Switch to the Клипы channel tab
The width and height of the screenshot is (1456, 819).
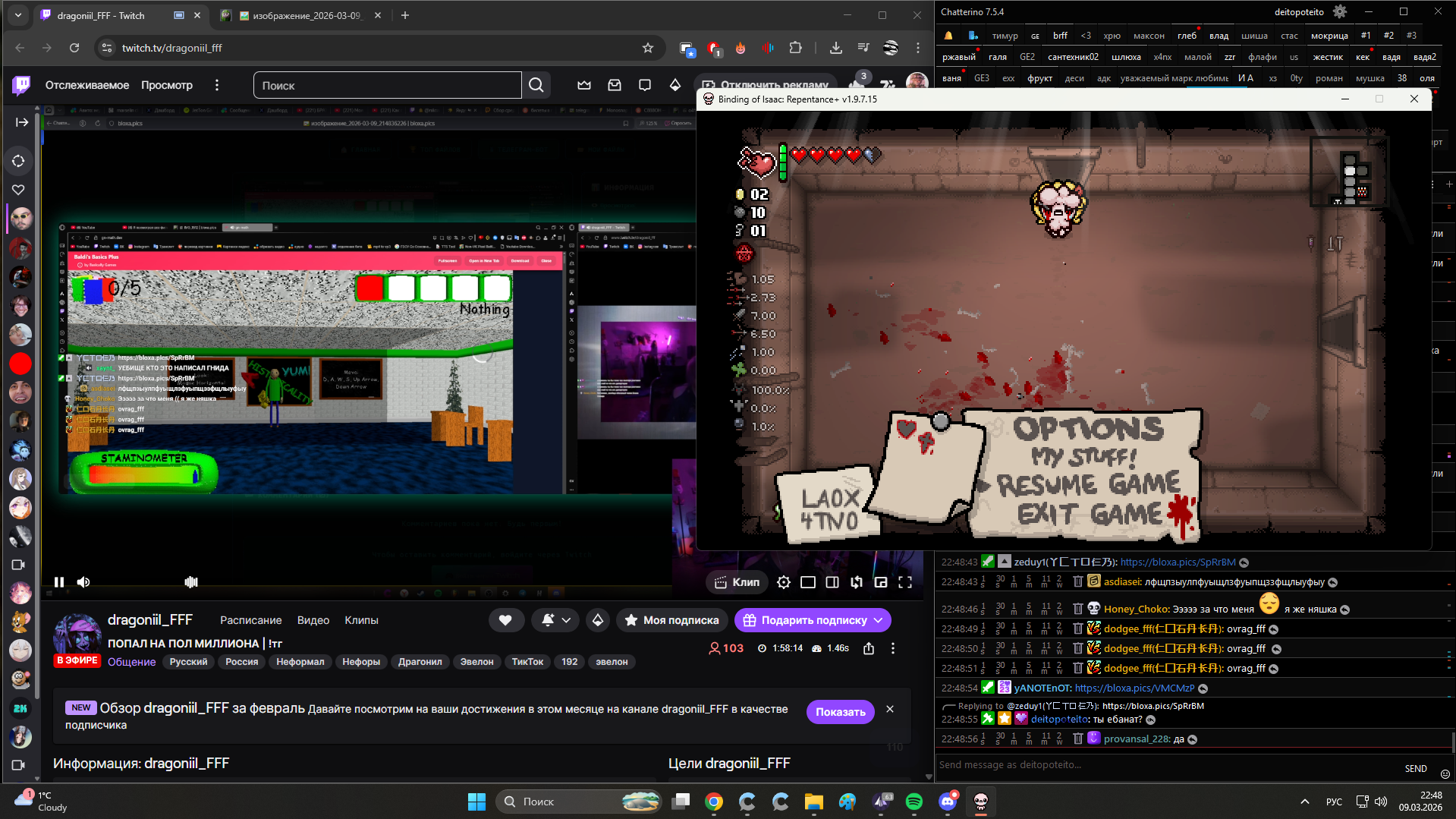click(361, 620)
